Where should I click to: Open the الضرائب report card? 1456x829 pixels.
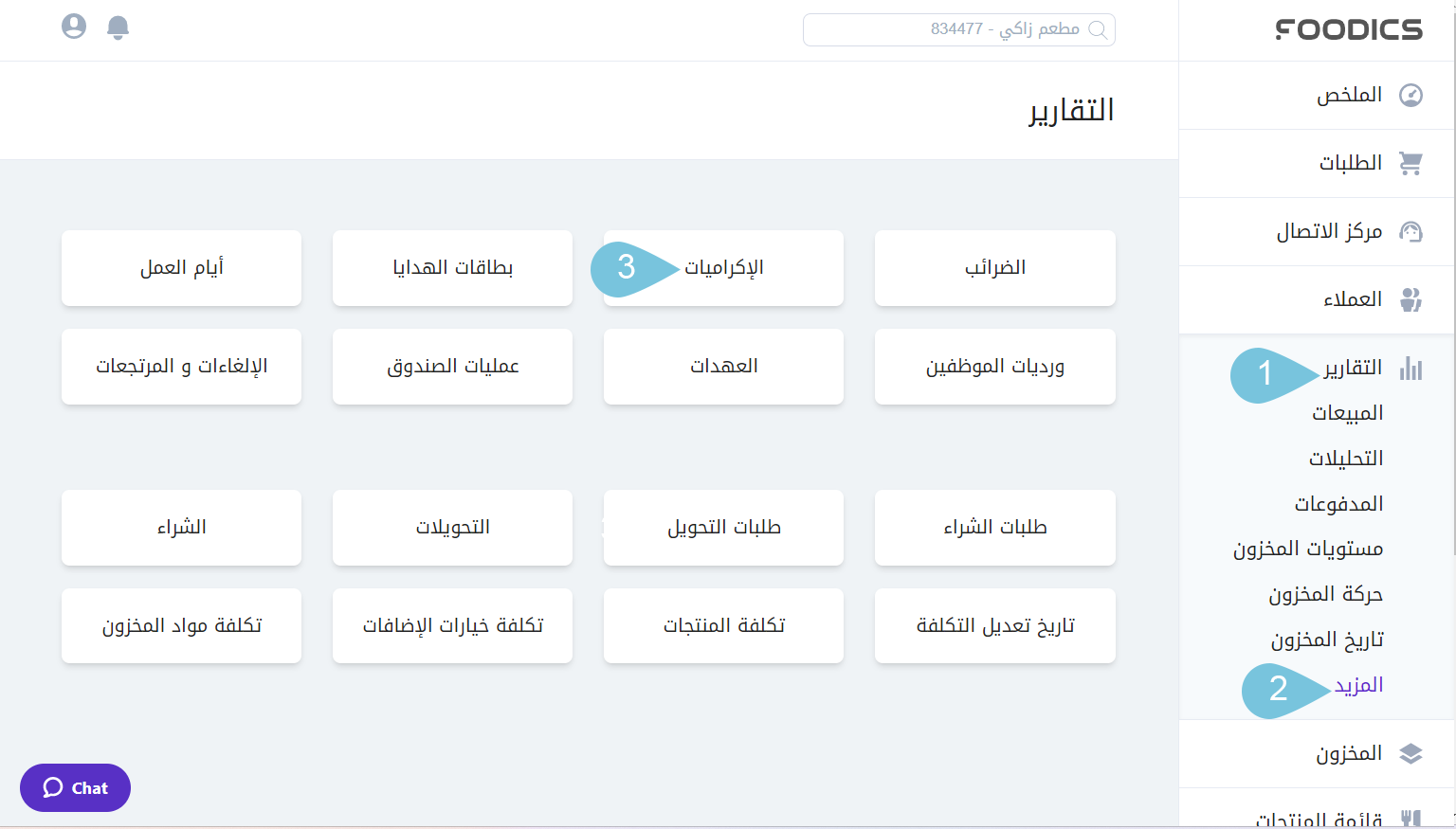click(x=995, y=268)
